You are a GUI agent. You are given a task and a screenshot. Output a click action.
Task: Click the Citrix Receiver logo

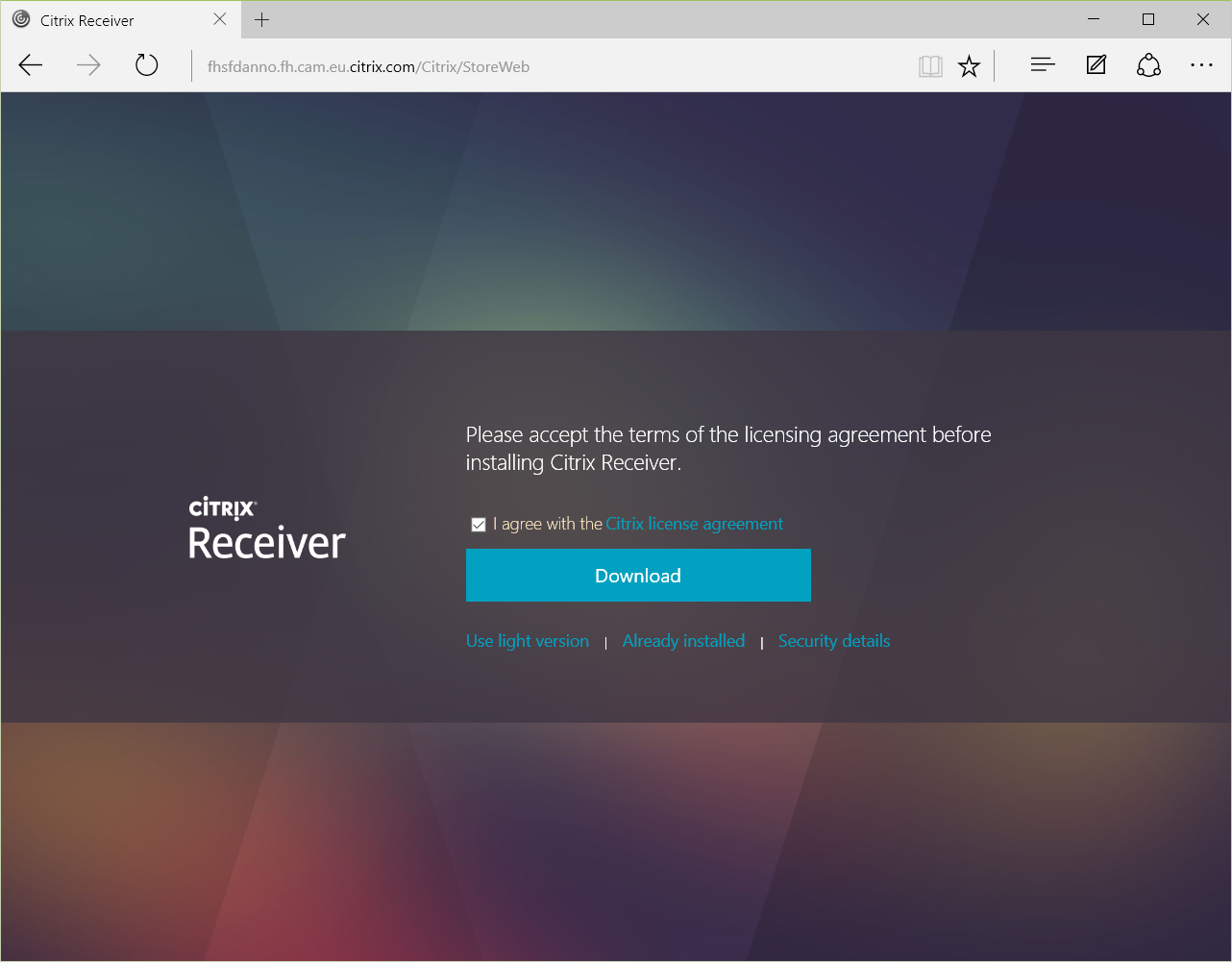(x=266, y=529)
